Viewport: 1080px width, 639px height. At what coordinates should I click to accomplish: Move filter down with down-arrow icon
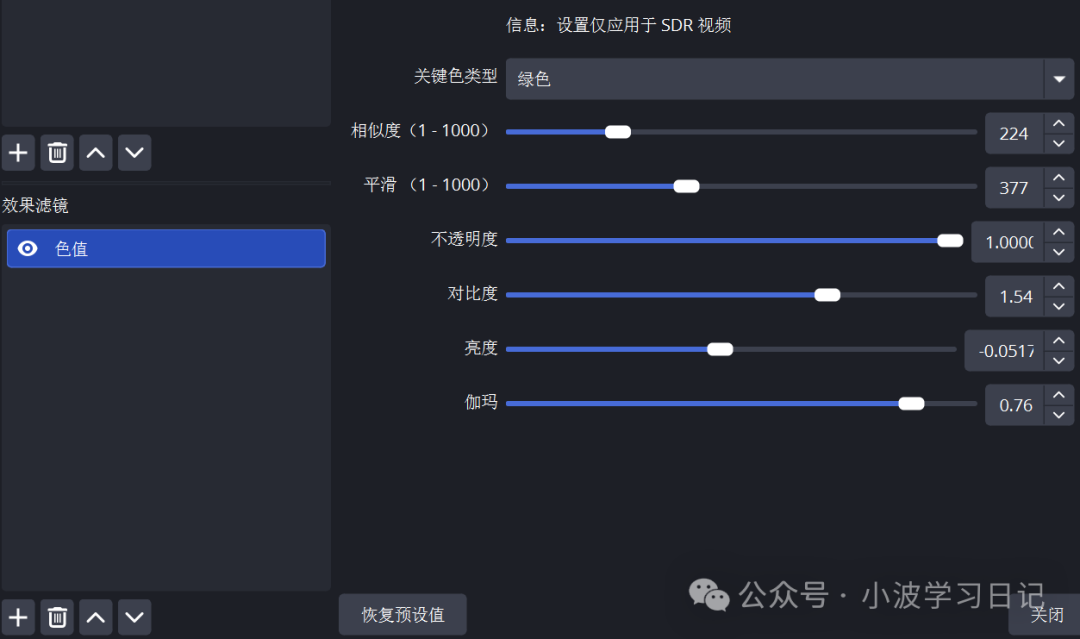(134, 152)
